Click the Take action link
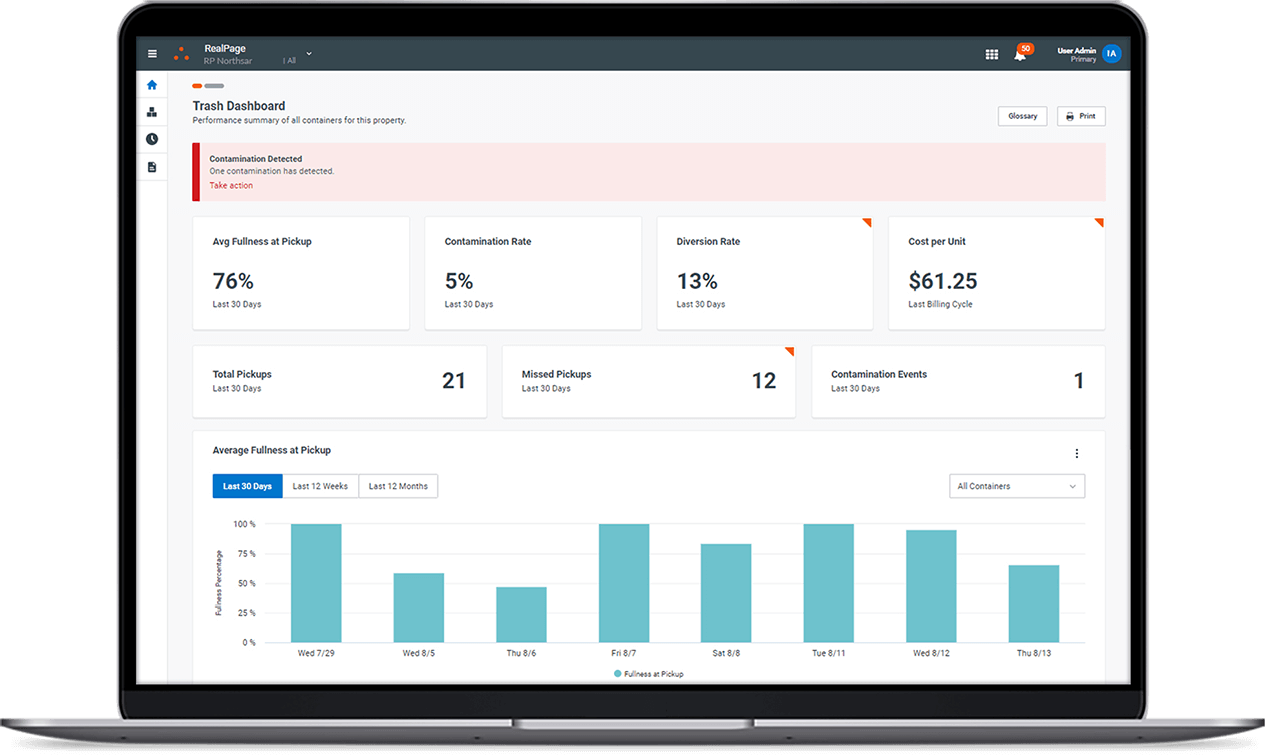The width and height of the screenshot is (1265, 755). (x=231, y=186)
